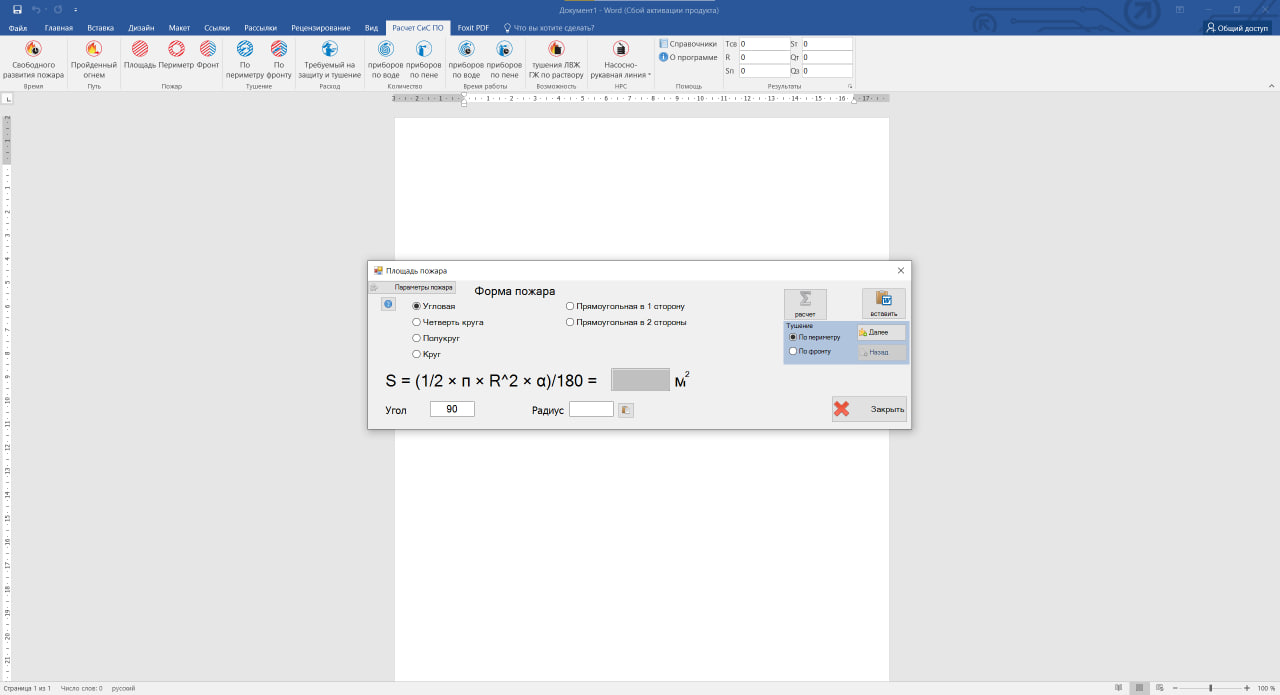Viewport: 1280px width, 695px height.
Task: Click the paste icon next to Радиус field
Action: tap(626, 410)
